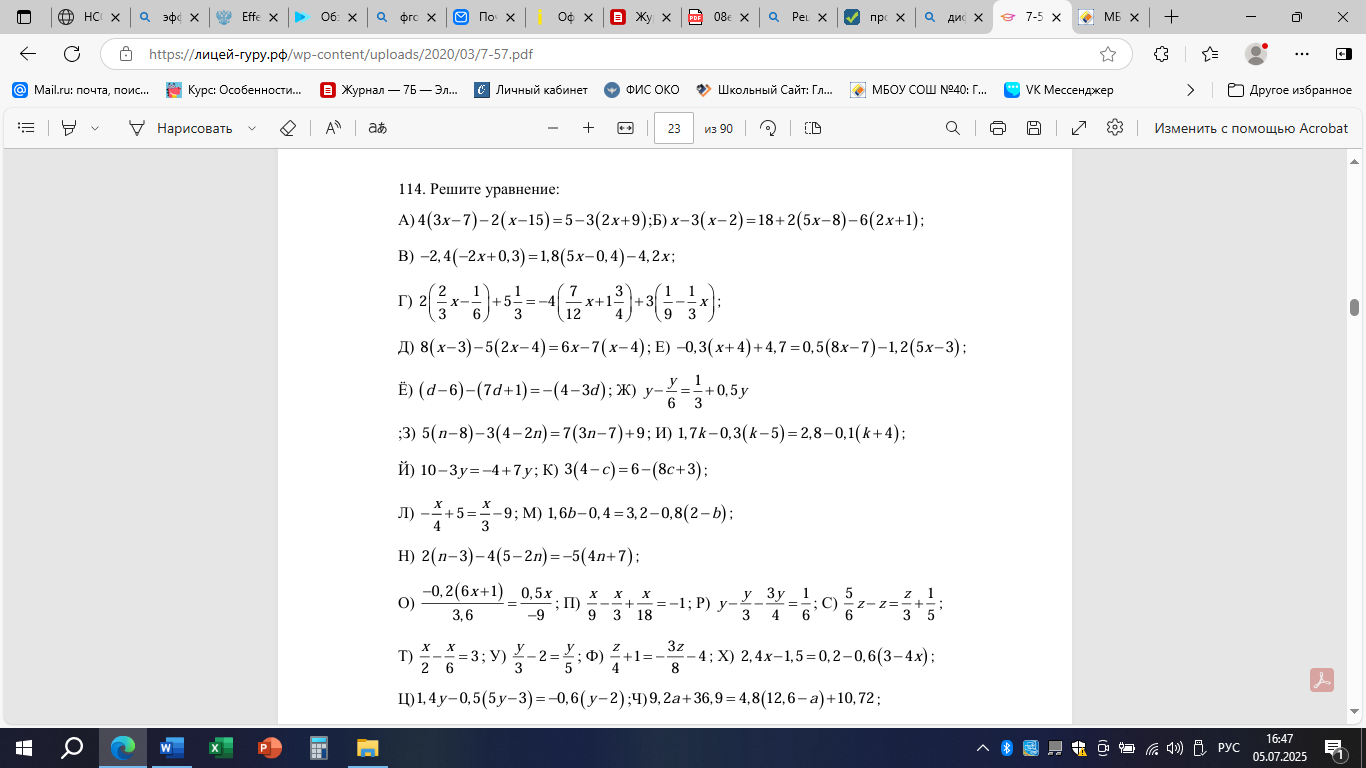The width and height of the screenshot is (1366, 768).
Task: Activate the Нарисовать drawing tool
Action: click(180, 128)
